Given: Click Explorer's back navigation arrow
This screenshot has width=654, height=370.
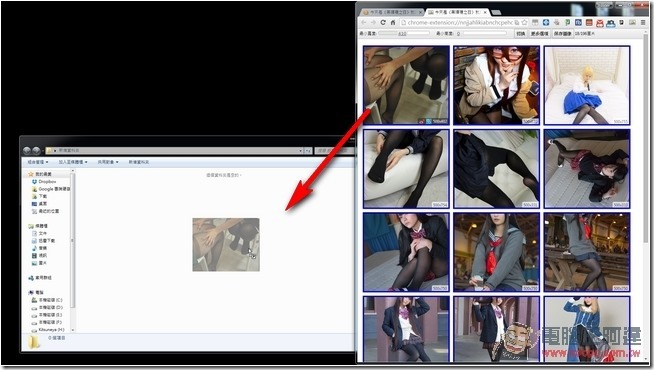Looking at the screenshot, I should 27,150.
